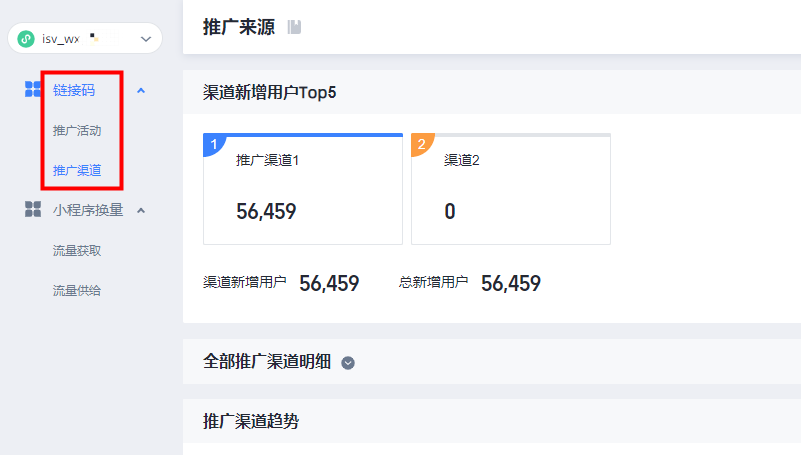Select the 渠道2 card
The image size is (801, 455).
coord(511,190)
